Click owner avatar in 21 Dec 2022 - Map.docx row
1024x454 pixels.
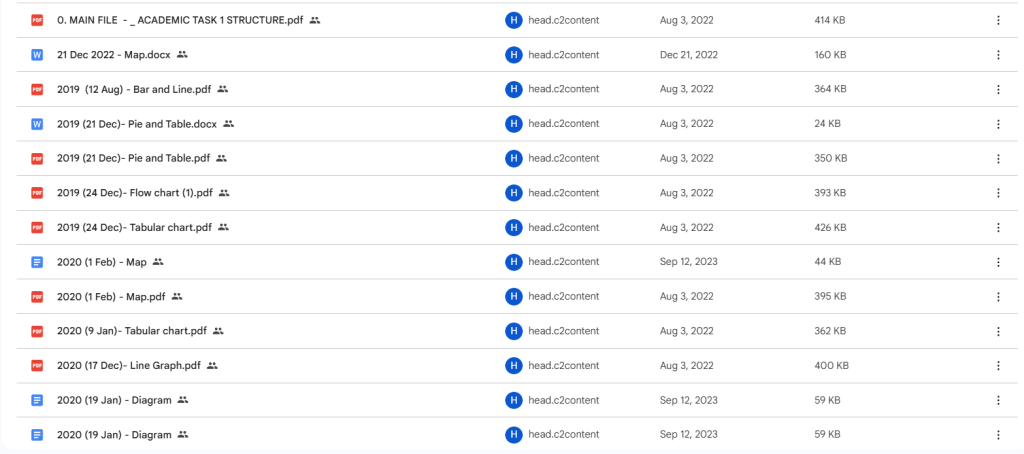pos(514,55)
